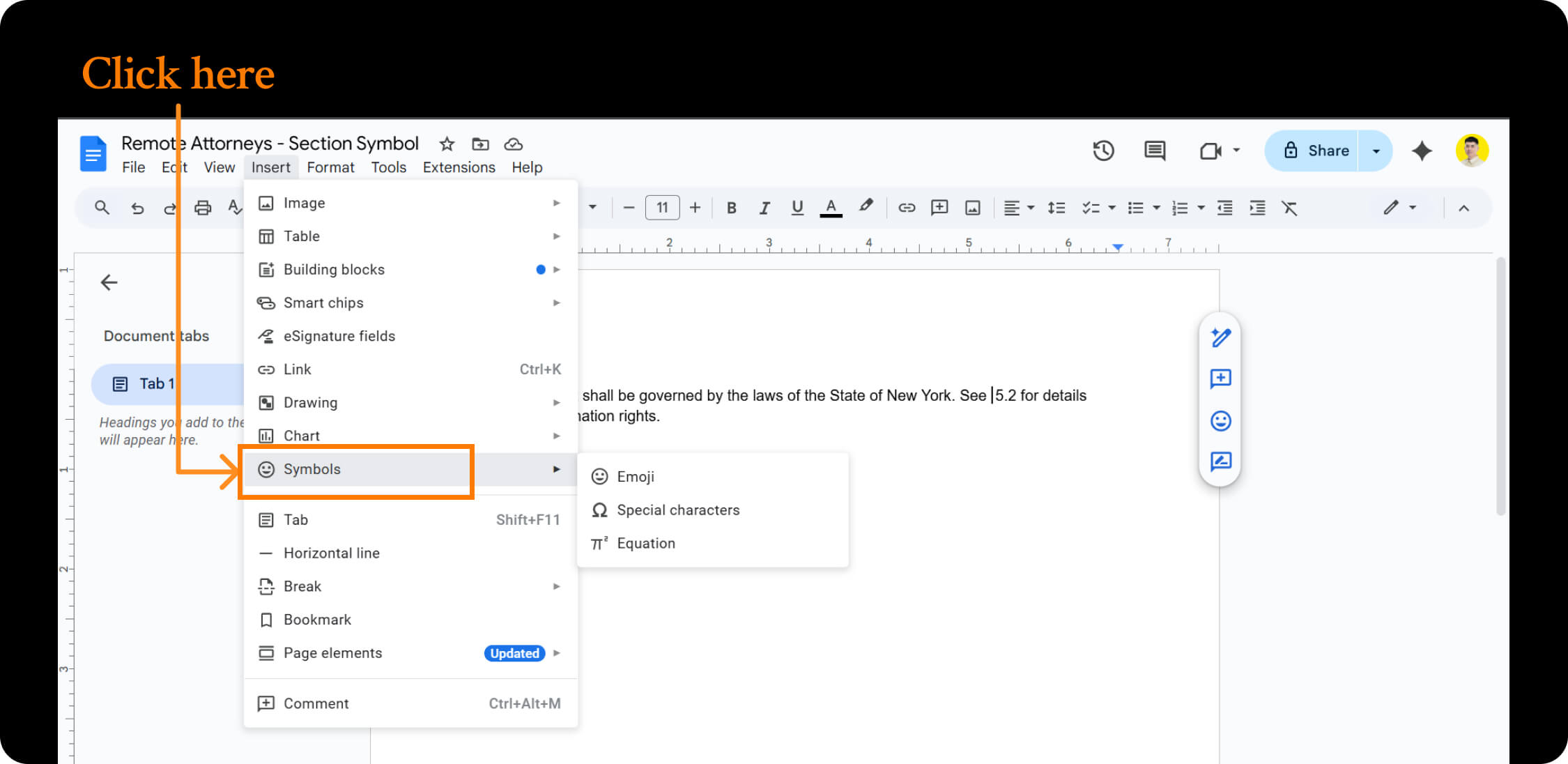Decrease the paragraph indent

[x=1224, y=208]
